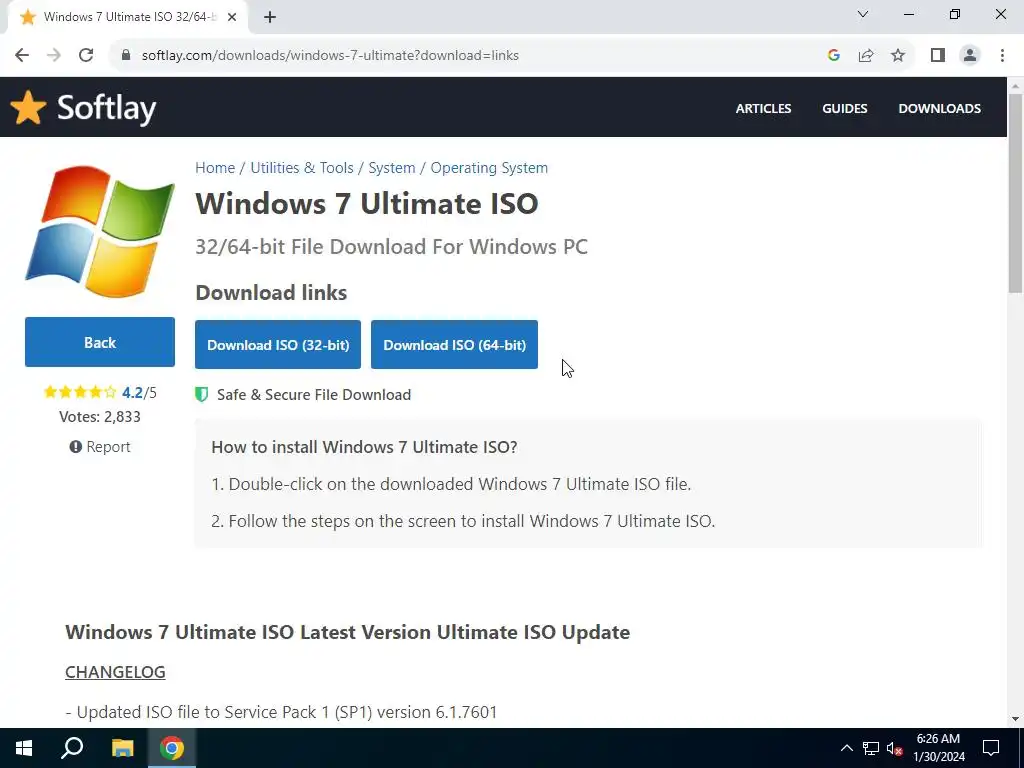Click the muted volume tray icon
This screenshot has width=1024, height=768.
coord(895,748)
